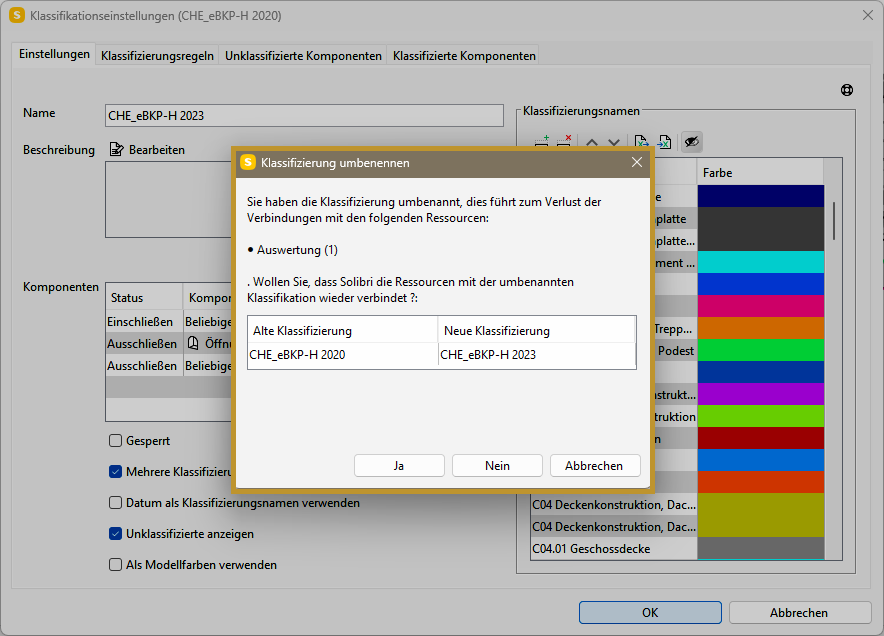Viewport: 884px width, 636px height.
Task: Toggle hide unused classifications eye icon
Action: pos(692,142)
